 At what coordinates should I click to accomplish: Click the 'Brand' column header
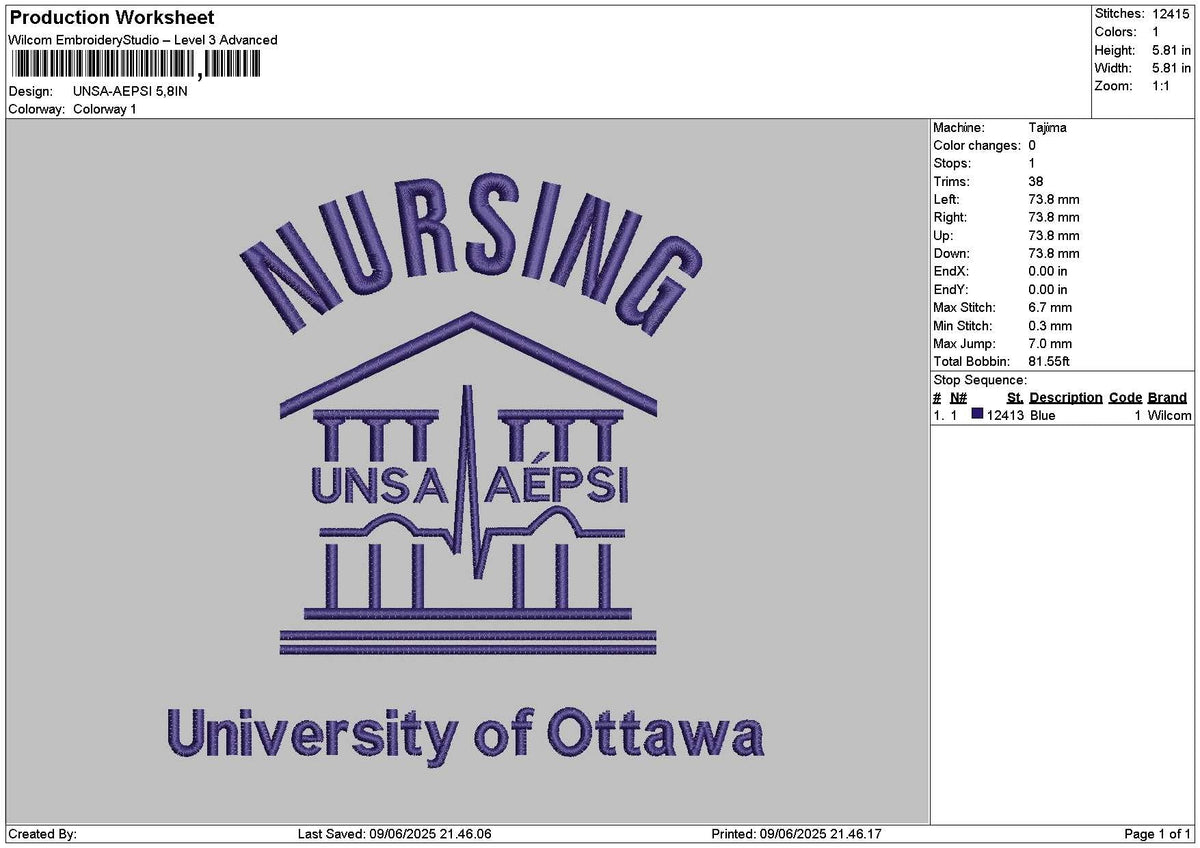(x=1167, y=398)
